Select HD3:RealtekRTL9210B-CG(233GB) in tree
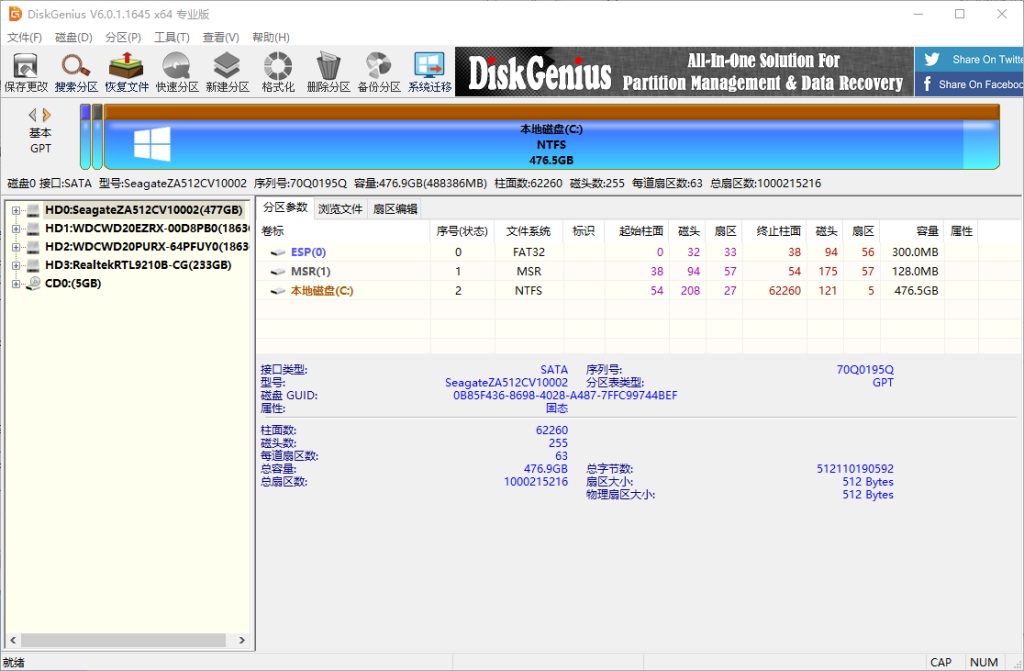This screenshot has height=671, width=1024. click(138, 265)
